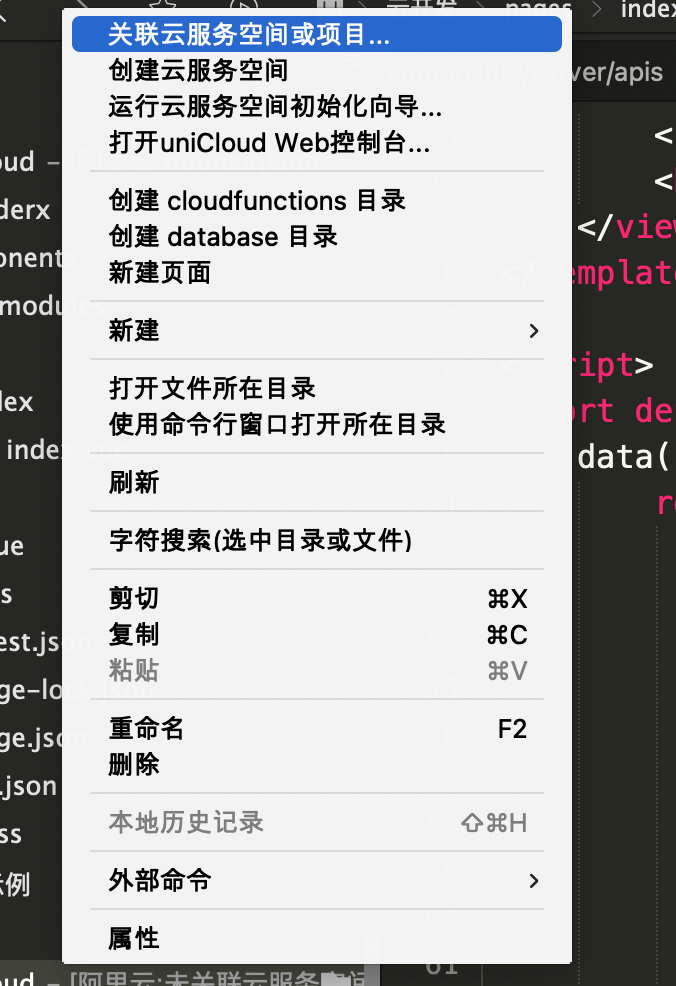Click 删除 menu entry
Image resolution: width=676 pixels, height=986 pixels.
point(317,765)
